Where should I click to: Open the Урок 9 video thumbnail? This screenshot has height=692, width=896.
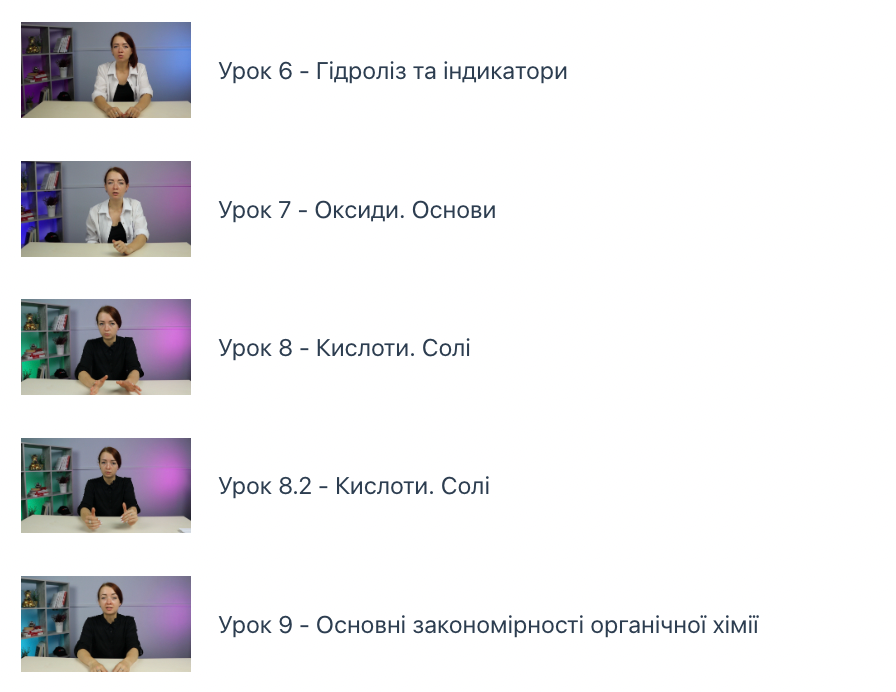tap(106, 623)
